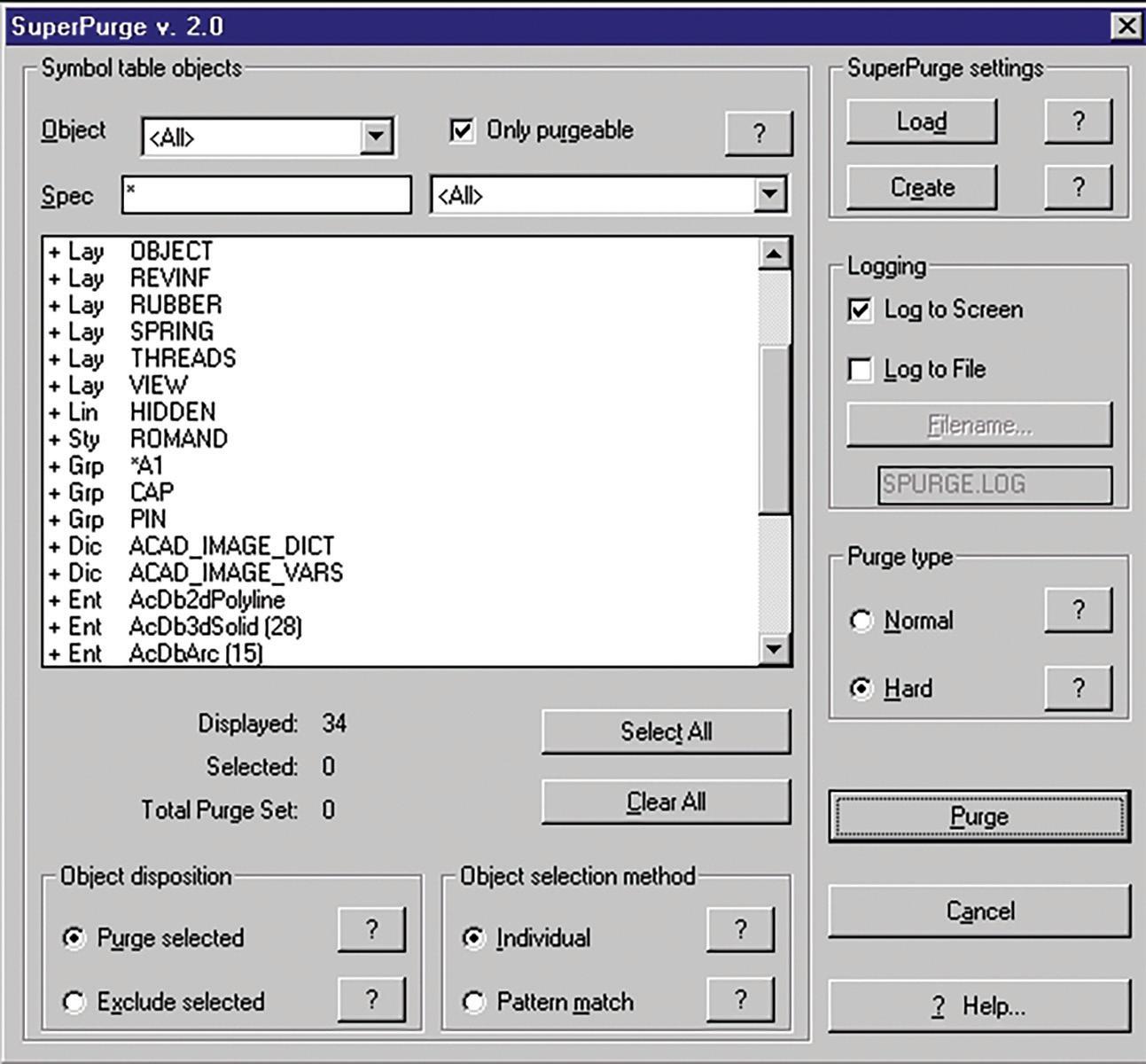Open help ? for Hard purge type

(x=1078, y=688)
